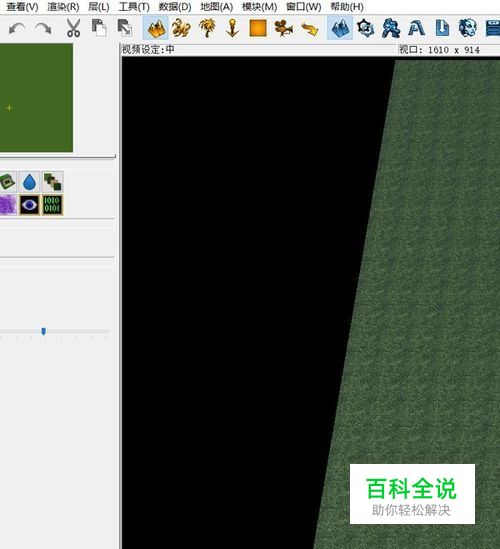Open the Data module marine icon

point(391,28)
